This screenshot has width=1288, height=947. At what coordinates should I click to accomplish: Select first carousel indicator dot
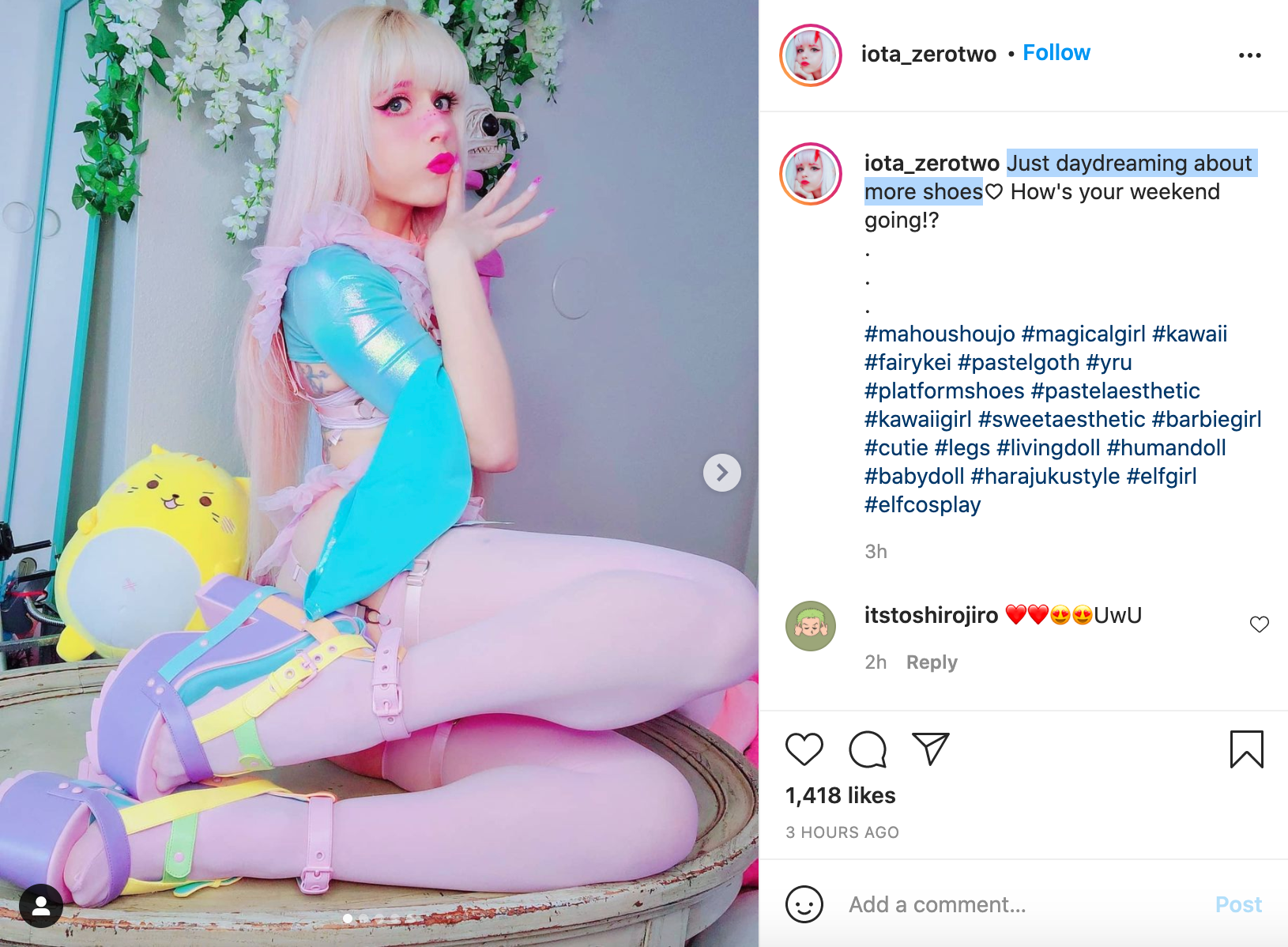(x=348, y=919)
